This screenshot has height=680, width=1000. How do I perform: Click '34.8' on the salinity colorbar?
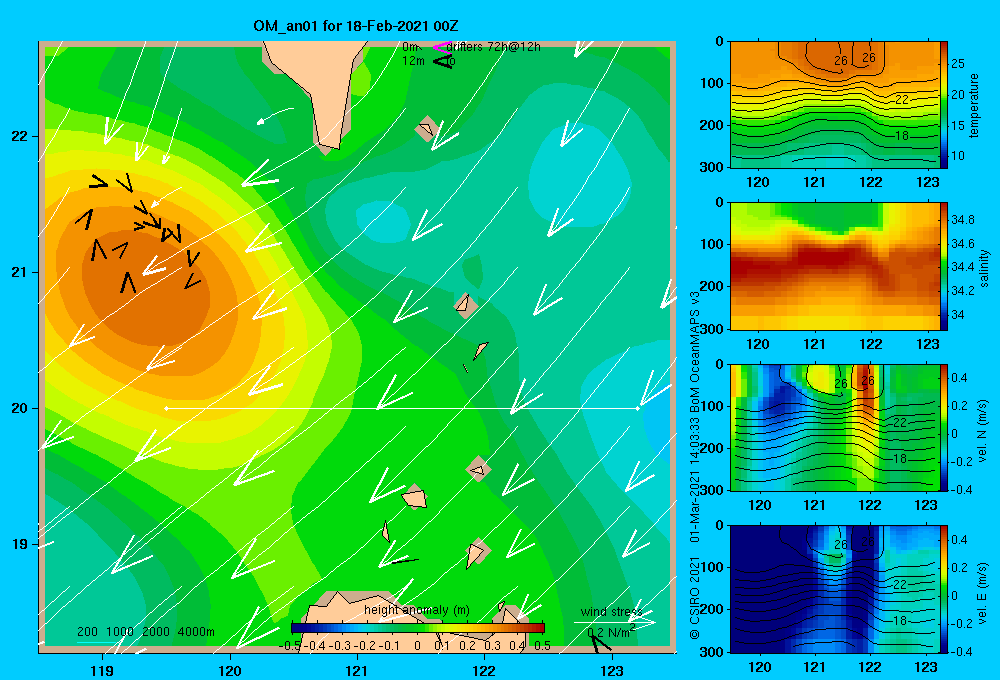tap(962, 219)
